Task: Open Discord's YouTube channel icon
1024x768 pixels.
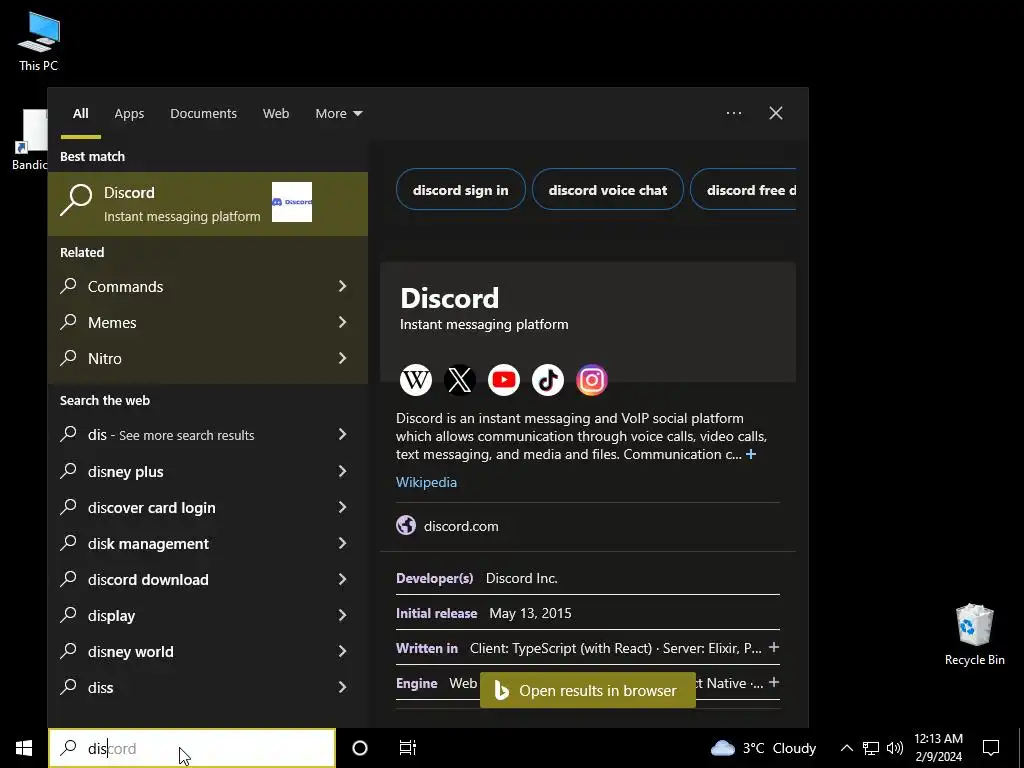Action: point(504,380)
